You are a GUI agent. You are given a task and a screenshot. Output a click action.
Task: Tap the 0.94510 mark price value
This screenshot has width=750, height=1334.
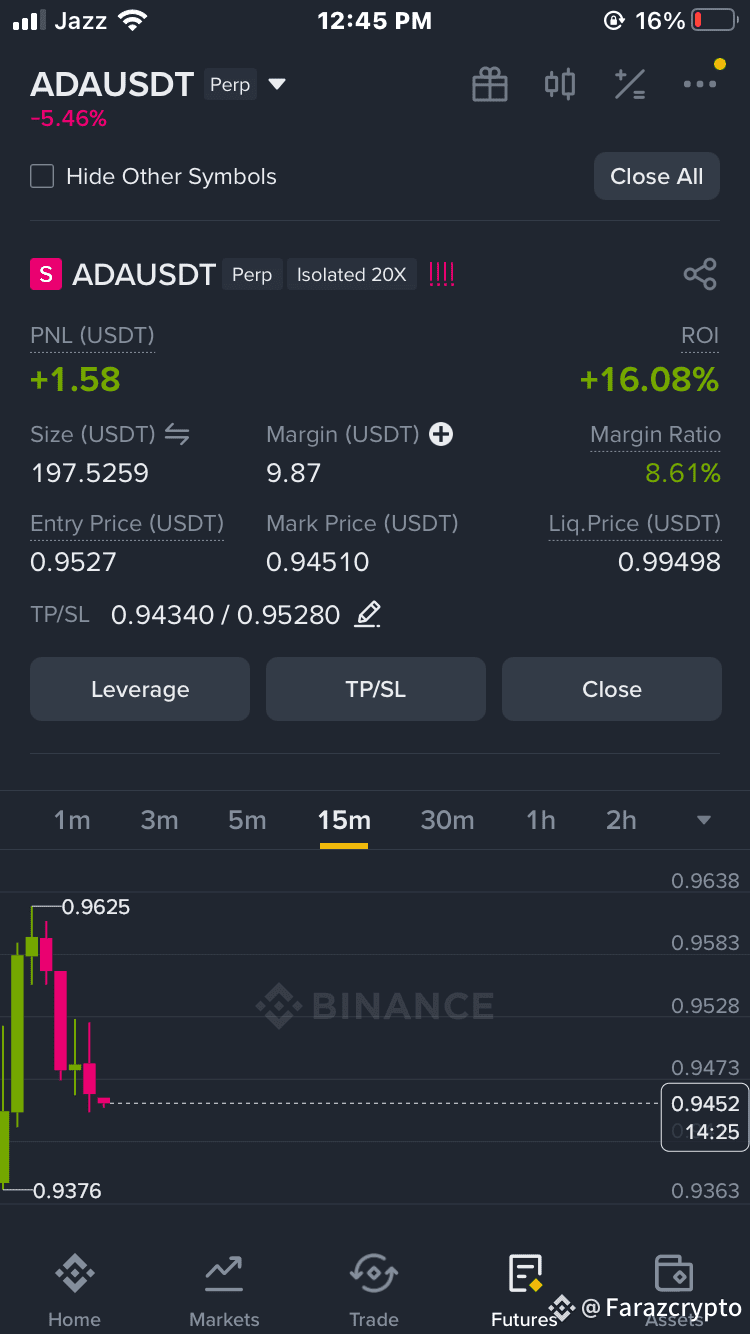[318, 562]
